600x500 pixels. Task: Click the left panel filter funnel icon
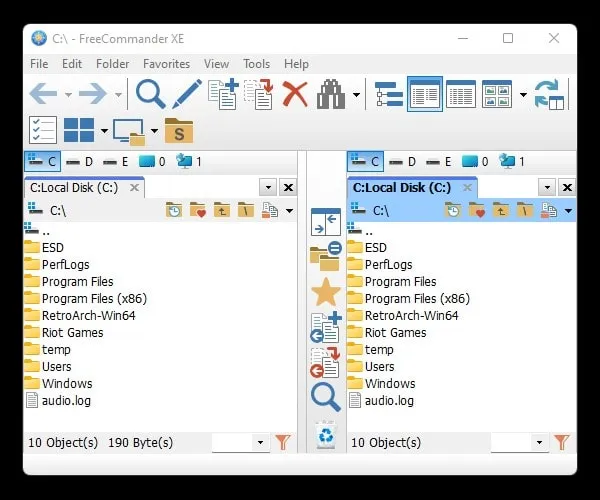point(283,442)
